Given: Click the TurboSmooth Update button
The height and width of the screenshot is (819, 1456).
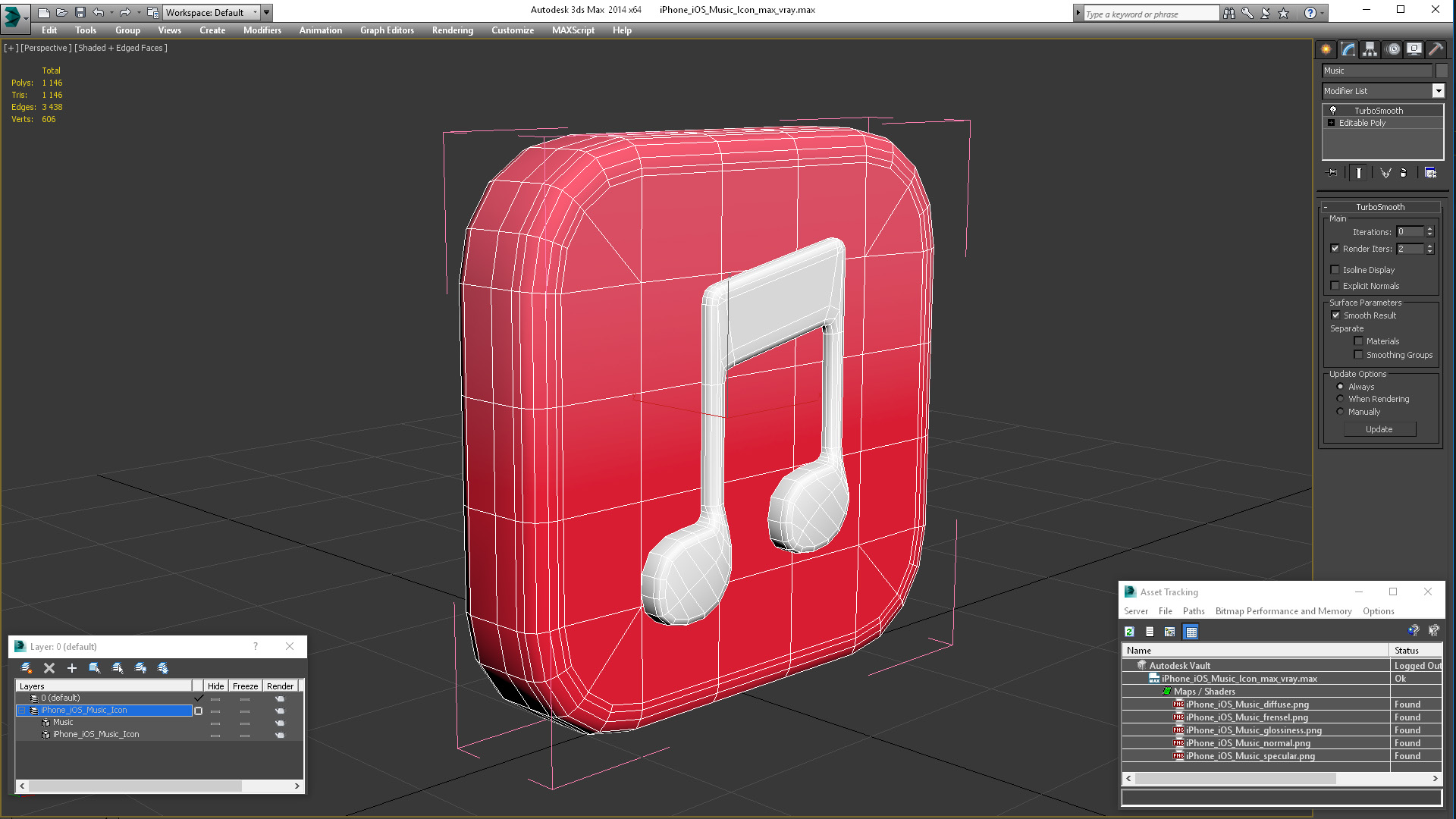Looking at the screenshot, I should [x=1379, y=429].
